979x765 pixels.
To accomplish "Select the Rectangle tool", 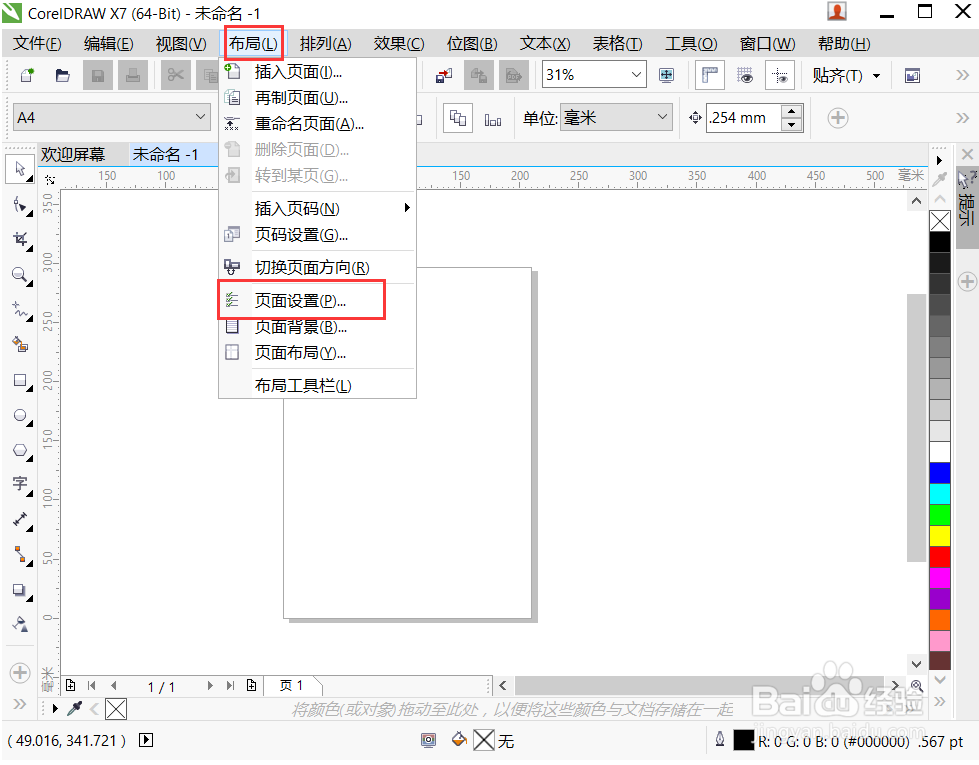I will tap(19, 381).
